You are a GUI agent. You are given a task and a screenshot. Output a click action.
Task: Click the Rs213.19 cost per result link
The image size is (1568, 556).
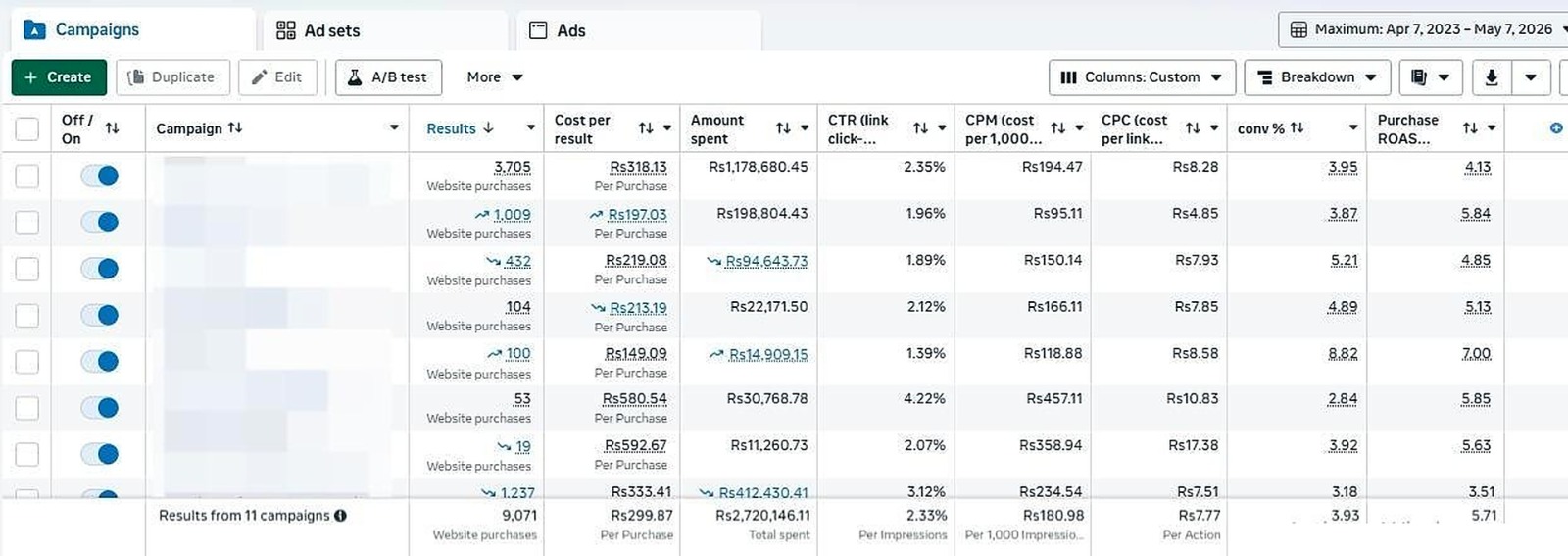(638, 308)
